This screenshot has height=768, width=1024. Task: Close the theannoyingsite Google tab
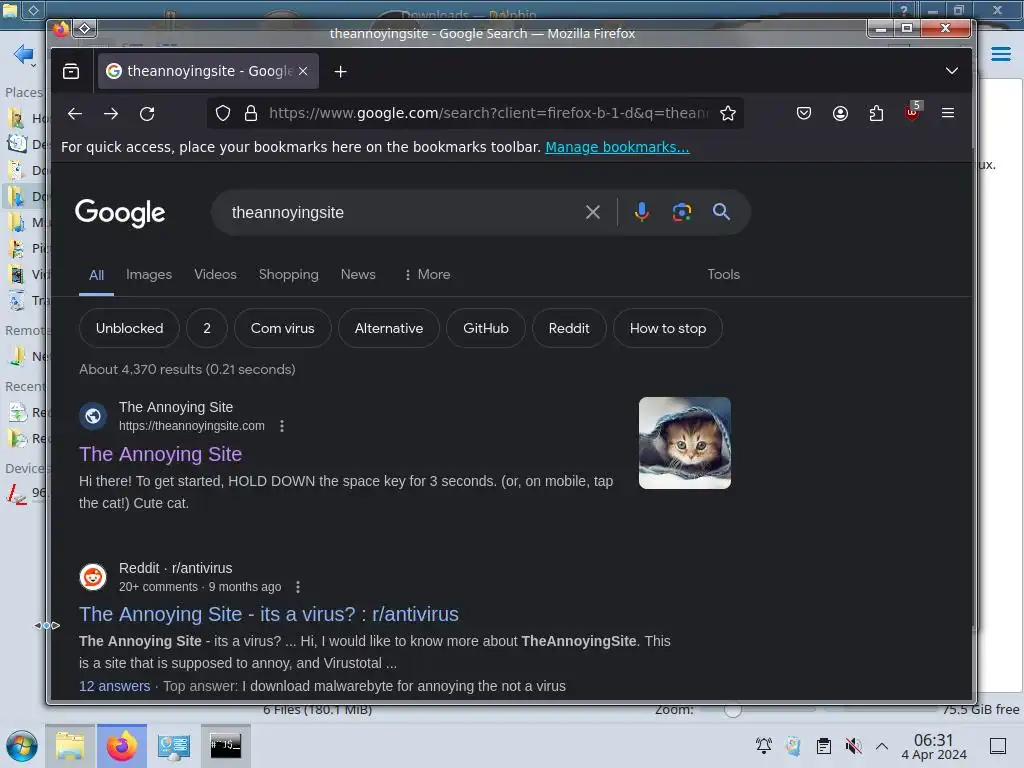[303, 71]
